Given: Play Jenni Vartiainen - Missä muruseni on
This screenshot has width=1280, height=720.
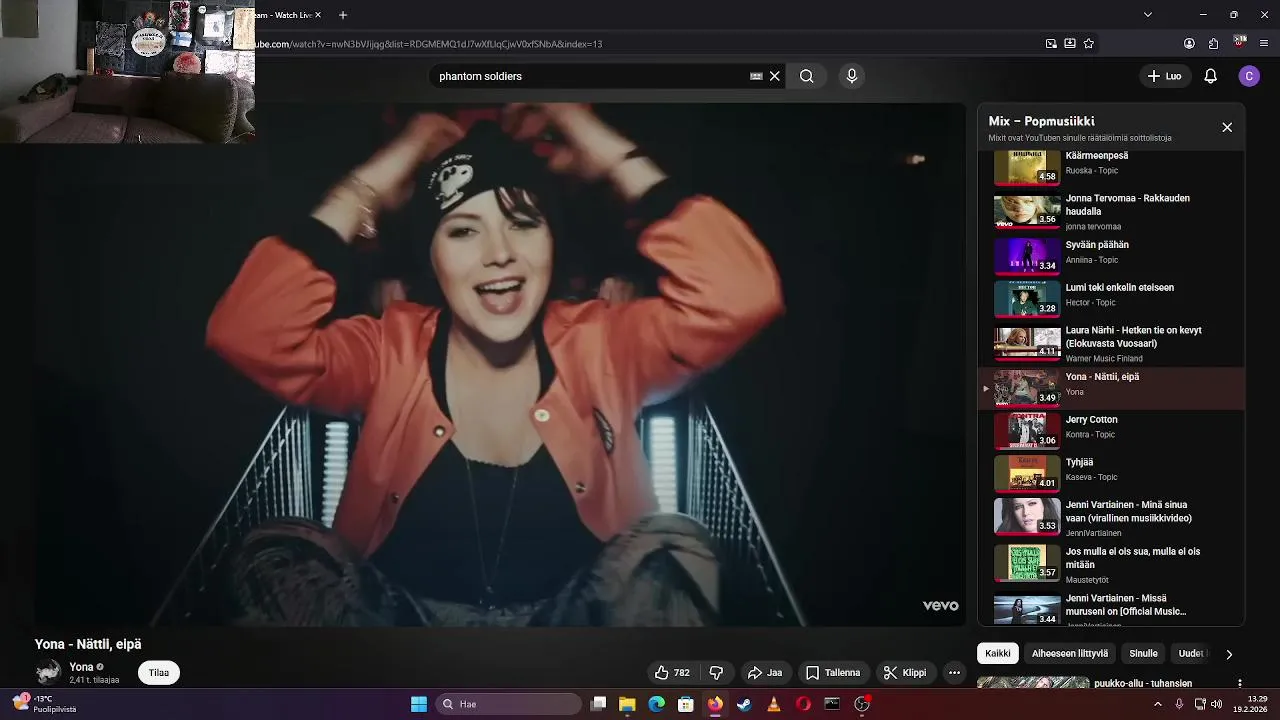Looking at the screenshot, I should point(1110,608).
